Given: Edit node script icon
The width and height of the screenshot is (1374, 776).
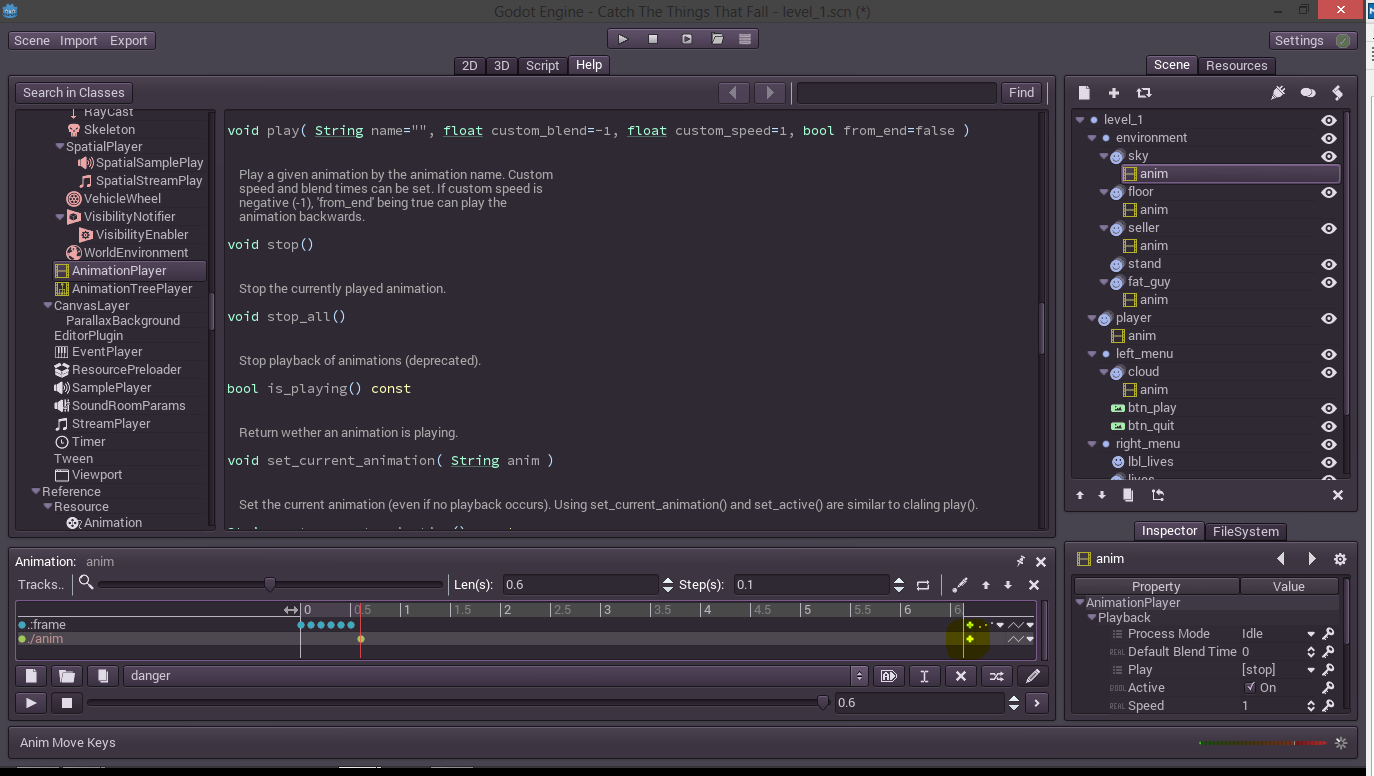Looking at the screenshot, I should pyautogui.click(x=1337, y=92).
